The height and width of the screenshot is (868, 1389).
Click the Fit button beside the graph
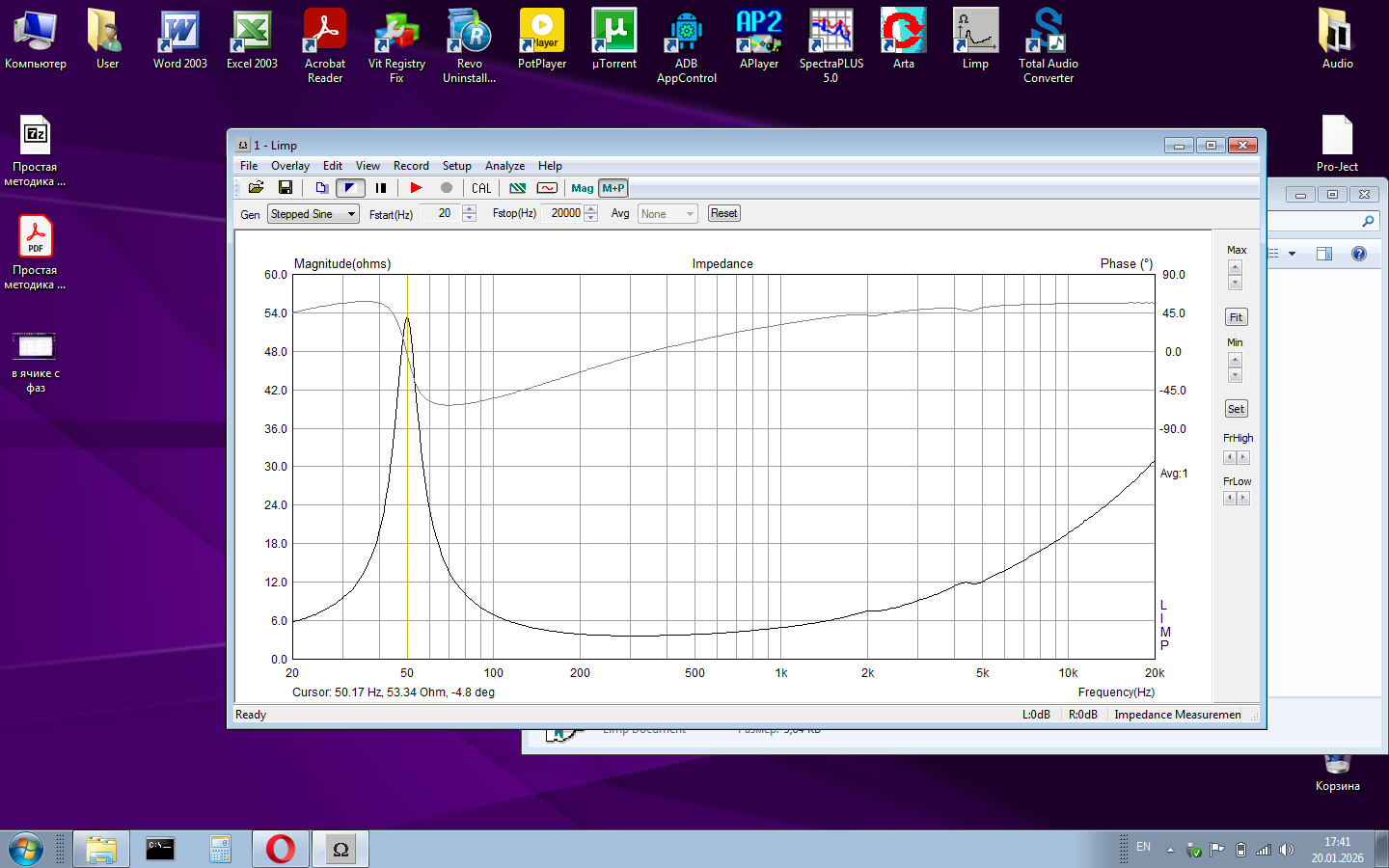tap(1236, 317)
